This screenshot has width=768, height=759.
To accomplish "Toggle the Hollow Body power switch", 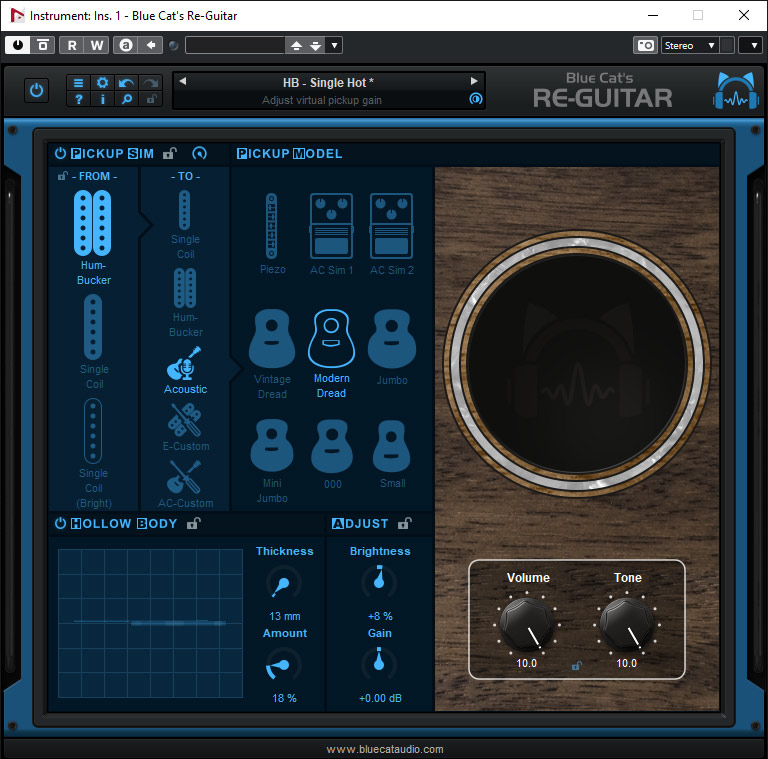I will click(60, 523).
